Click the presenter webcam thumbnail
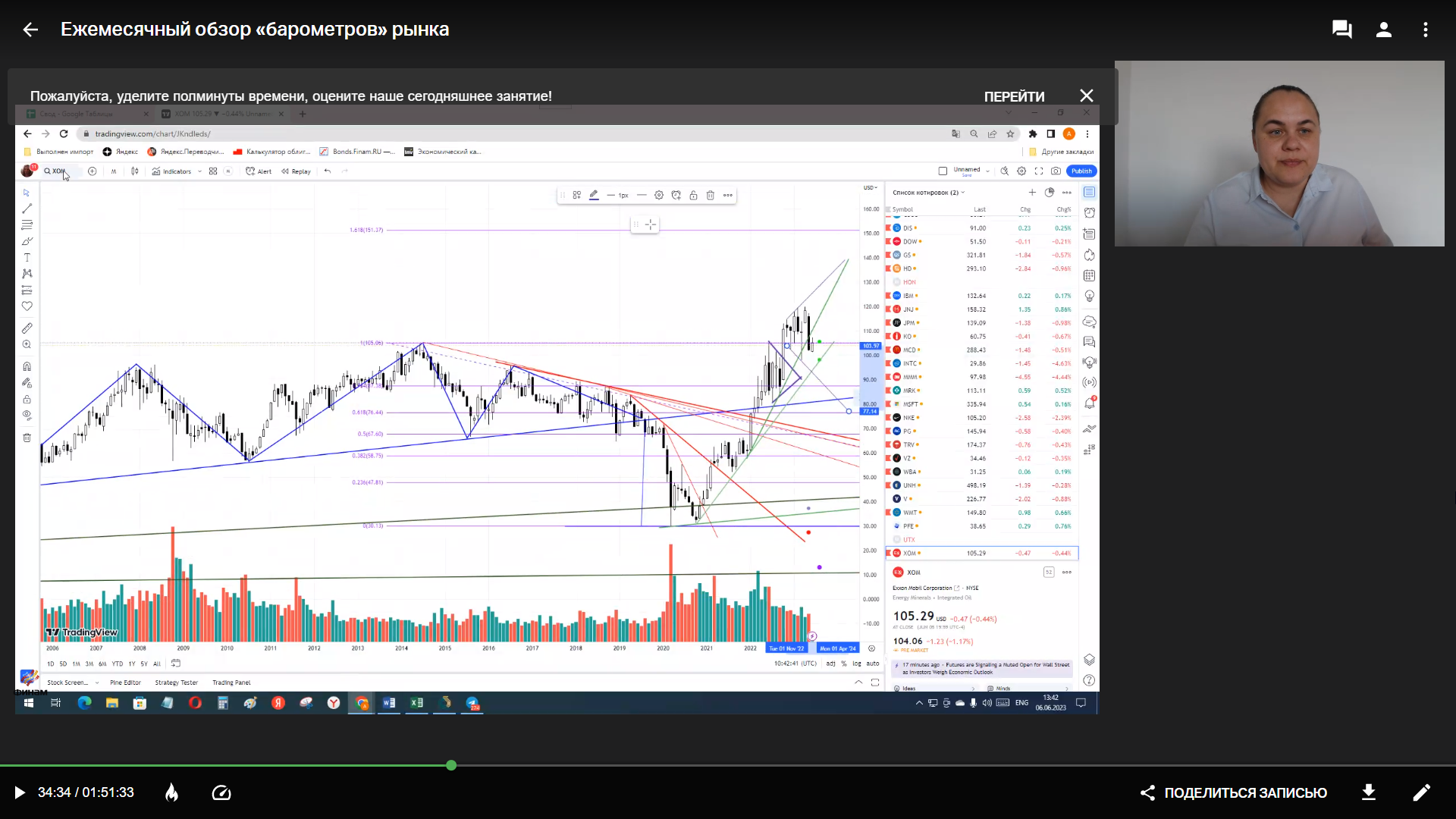This screenshot has height=819, width=1456. pos(1279,153)
